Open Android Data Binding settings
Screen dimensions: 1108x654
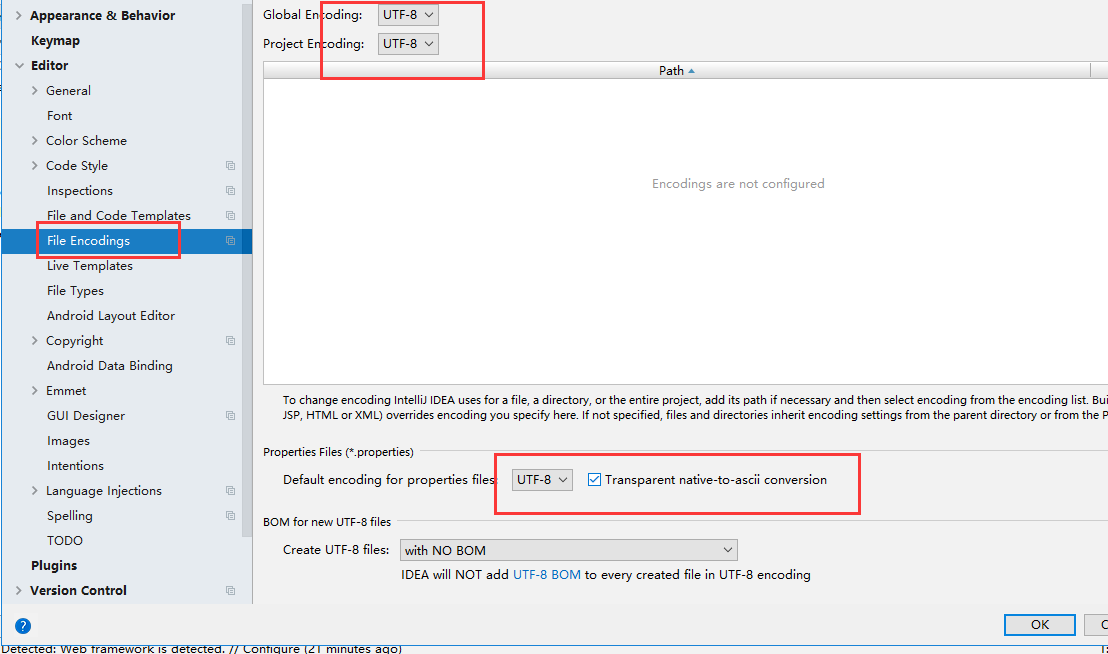(110, 366)
